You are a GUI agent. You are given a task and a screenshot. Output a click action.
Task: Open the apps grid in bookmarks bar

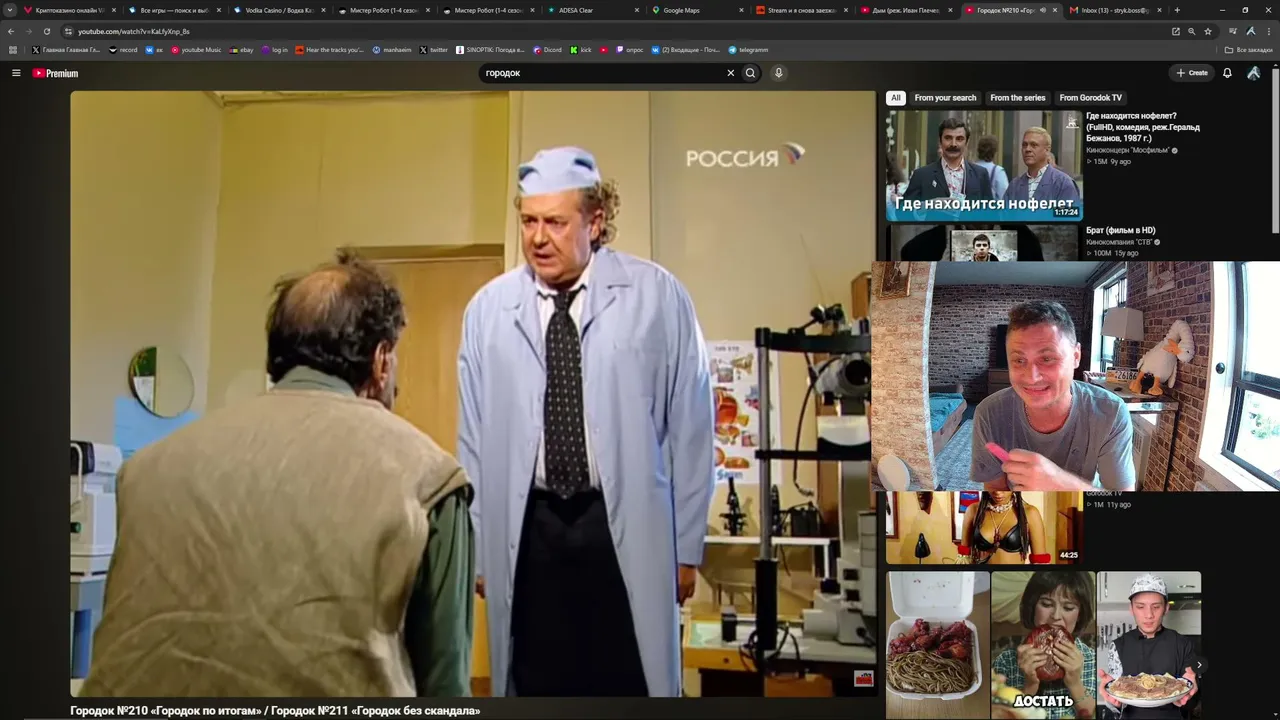(x=13, y=50)
